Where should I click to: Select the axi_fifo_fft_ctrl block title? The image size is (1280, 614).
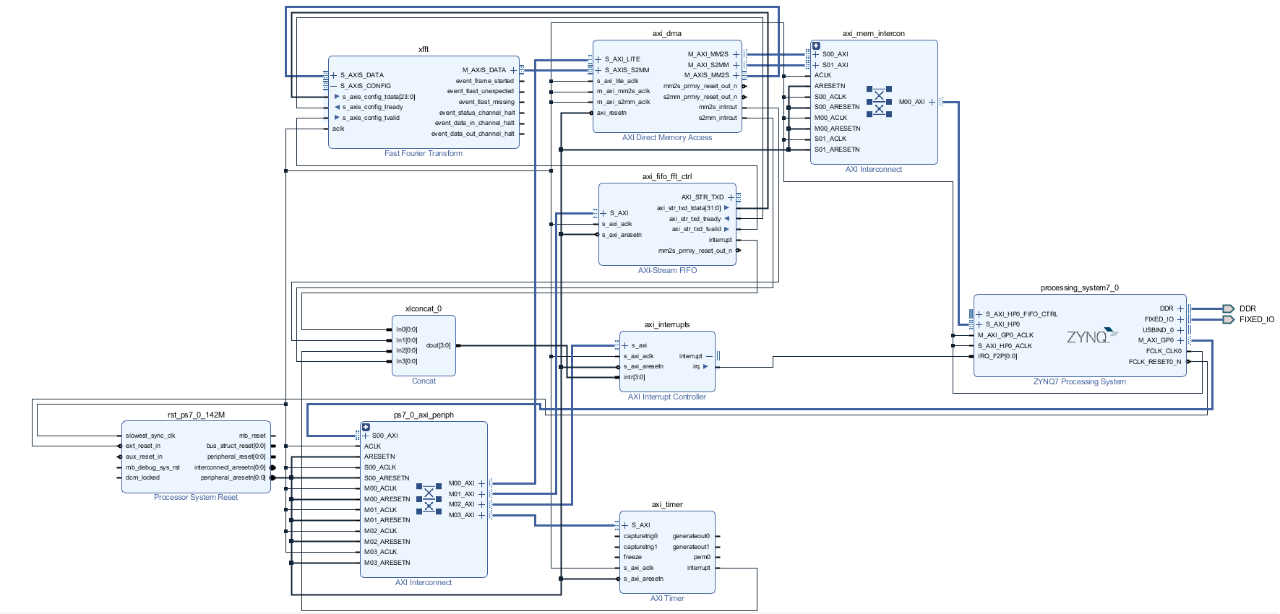click(667, 176)
